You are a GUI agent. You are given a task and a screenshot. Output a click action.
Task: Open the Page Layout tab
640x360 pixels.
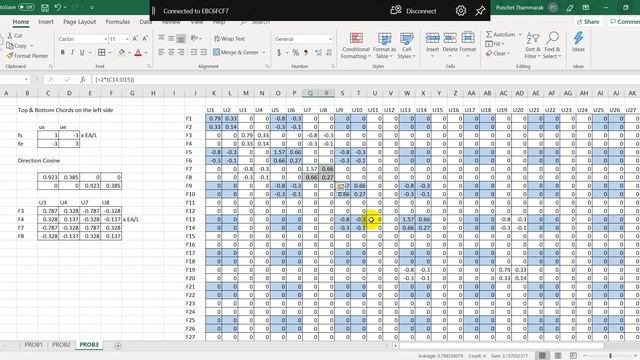[79, 22]
